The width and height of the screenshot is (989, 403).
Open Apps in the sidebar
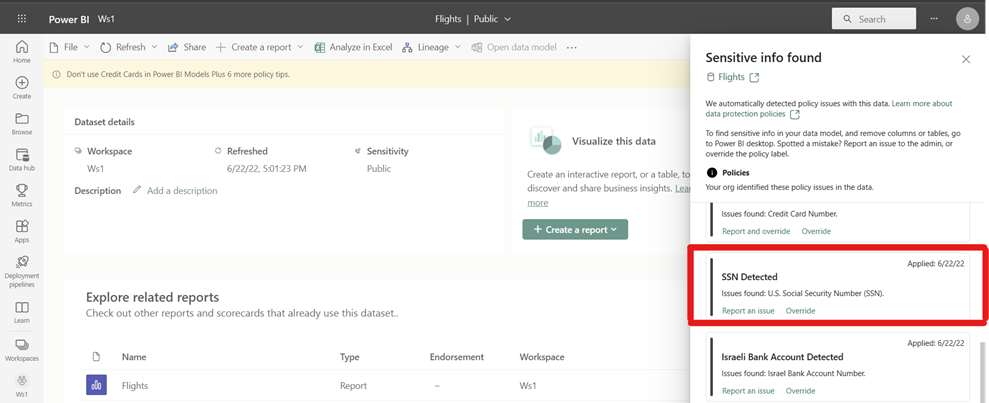21,231
